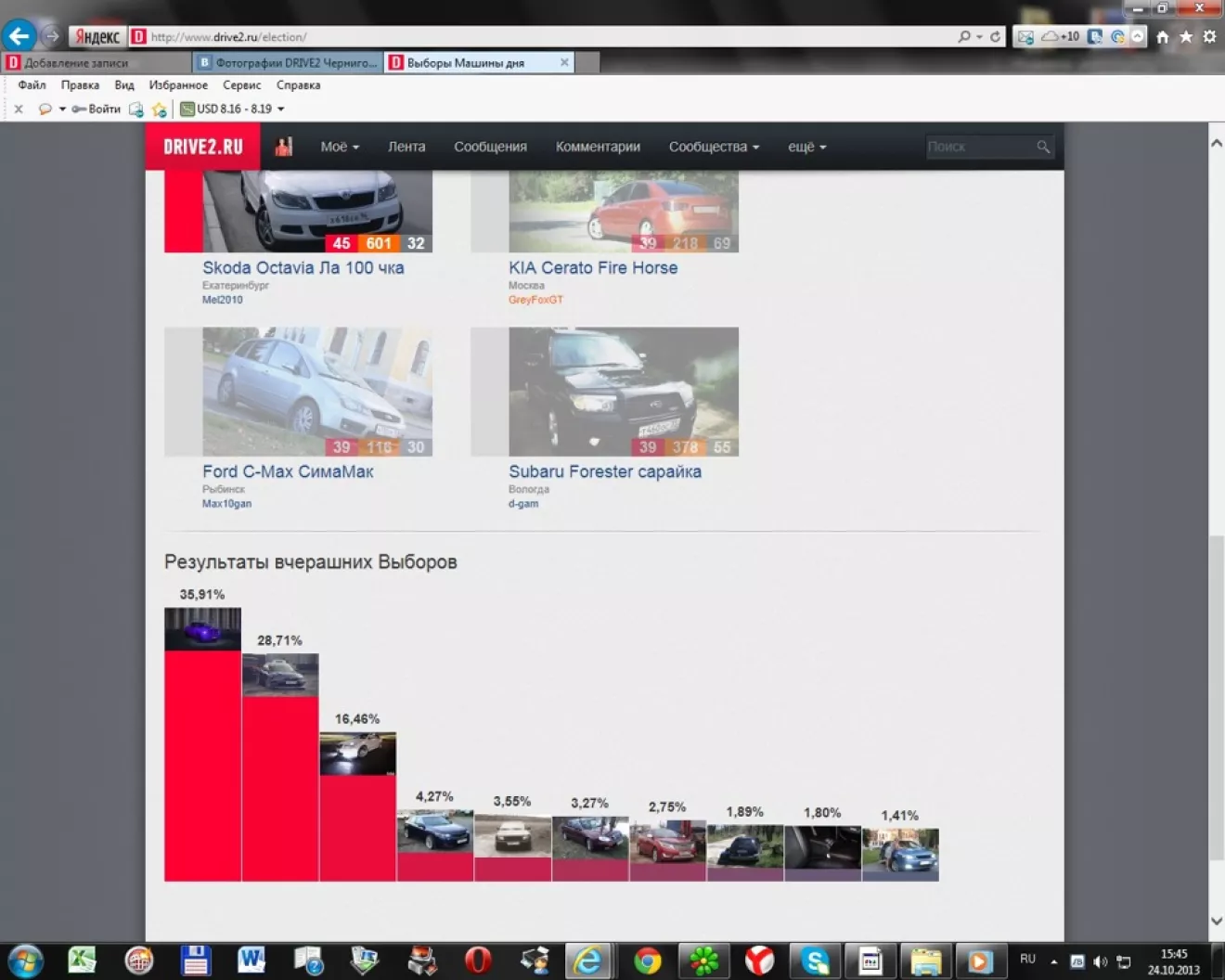Open the ещё dropdown in navbar
The width and height of the screenshot is (1225, 980).
[x=806, y=147]
